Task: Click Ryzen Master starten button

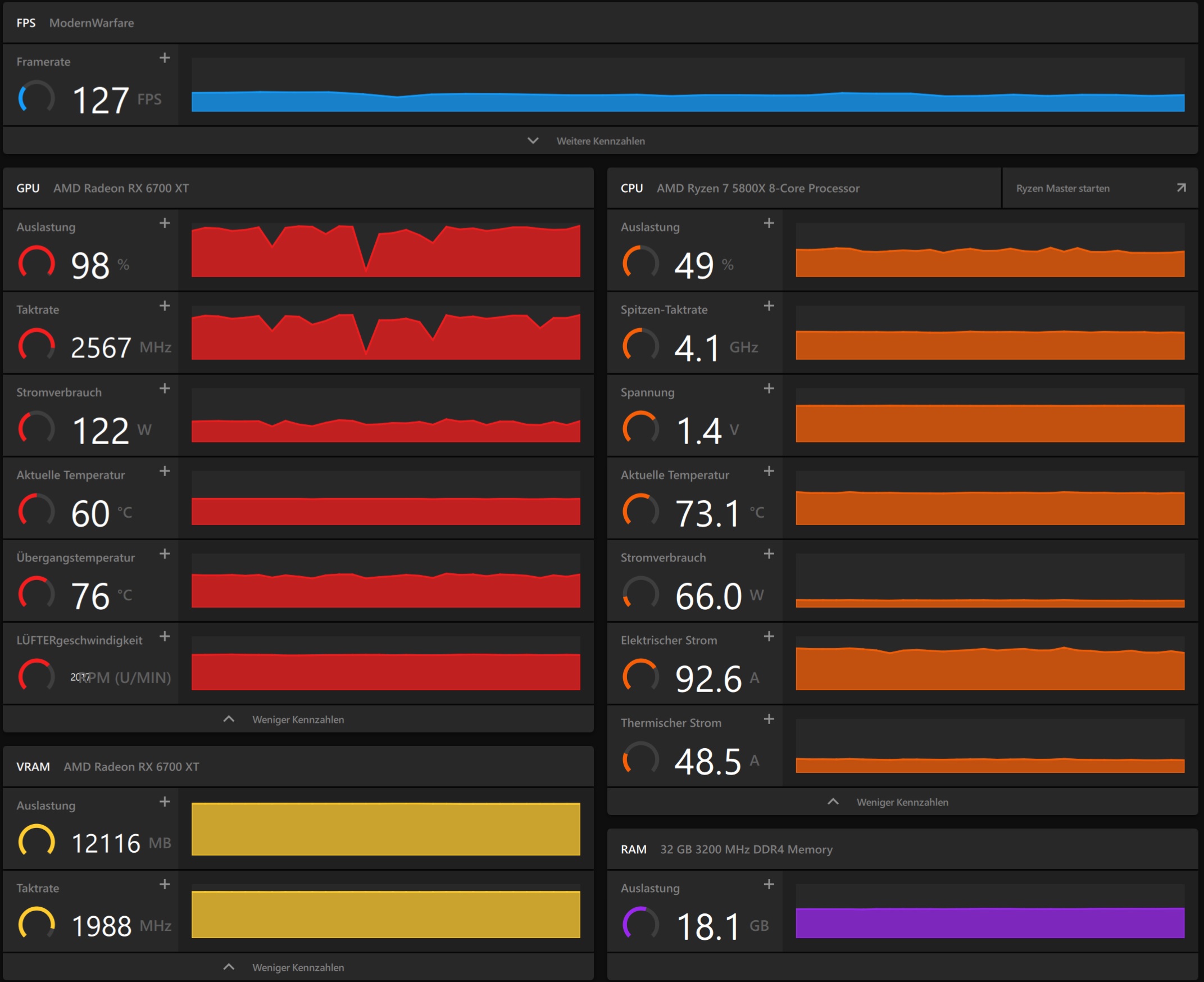Action: [1062, 188]
